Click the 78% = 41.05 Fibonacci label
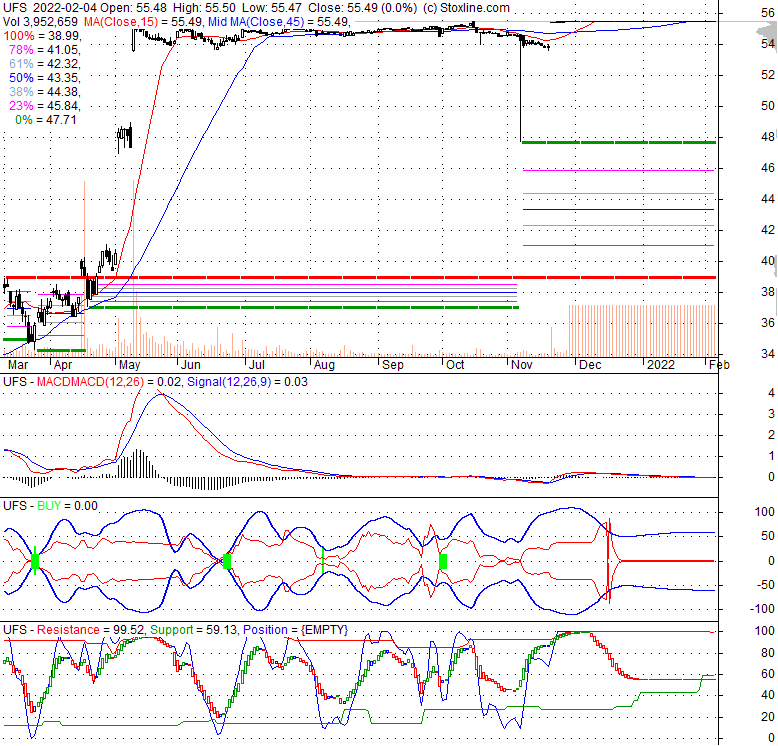The width and height of the screenshot is (778, 746). click(45, 50)
